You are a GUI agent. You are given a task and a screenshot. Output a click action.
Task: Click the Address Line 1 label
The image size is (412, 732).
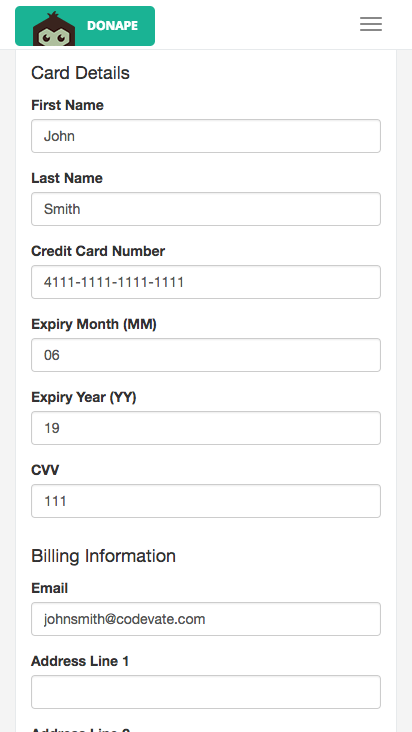(80, 661)
